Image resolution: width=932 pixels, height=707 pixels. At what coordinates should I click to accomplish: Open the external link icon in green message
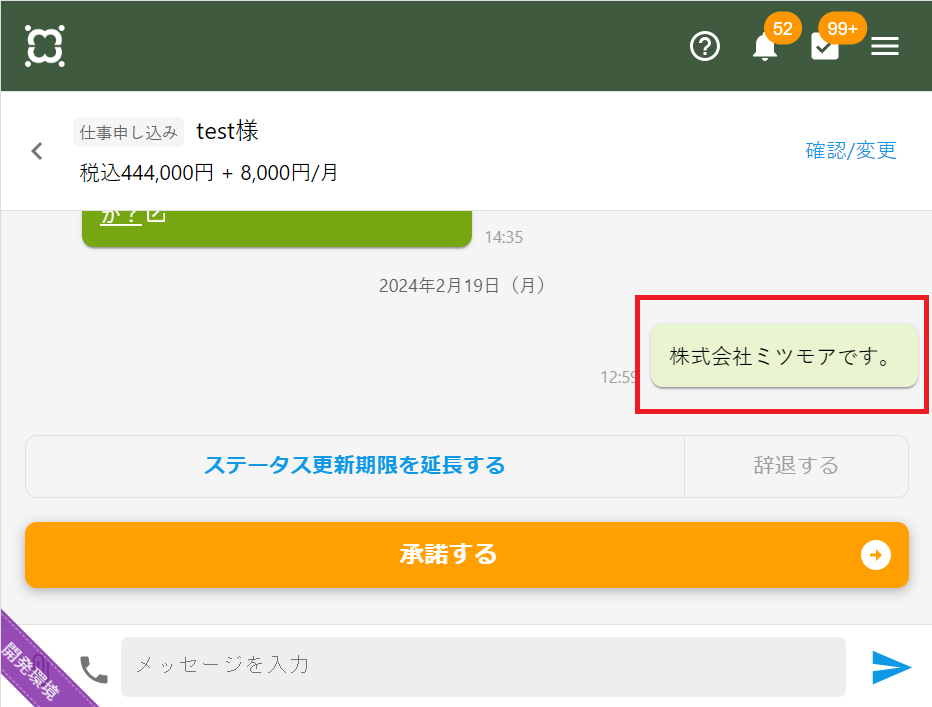pos(156,215)
